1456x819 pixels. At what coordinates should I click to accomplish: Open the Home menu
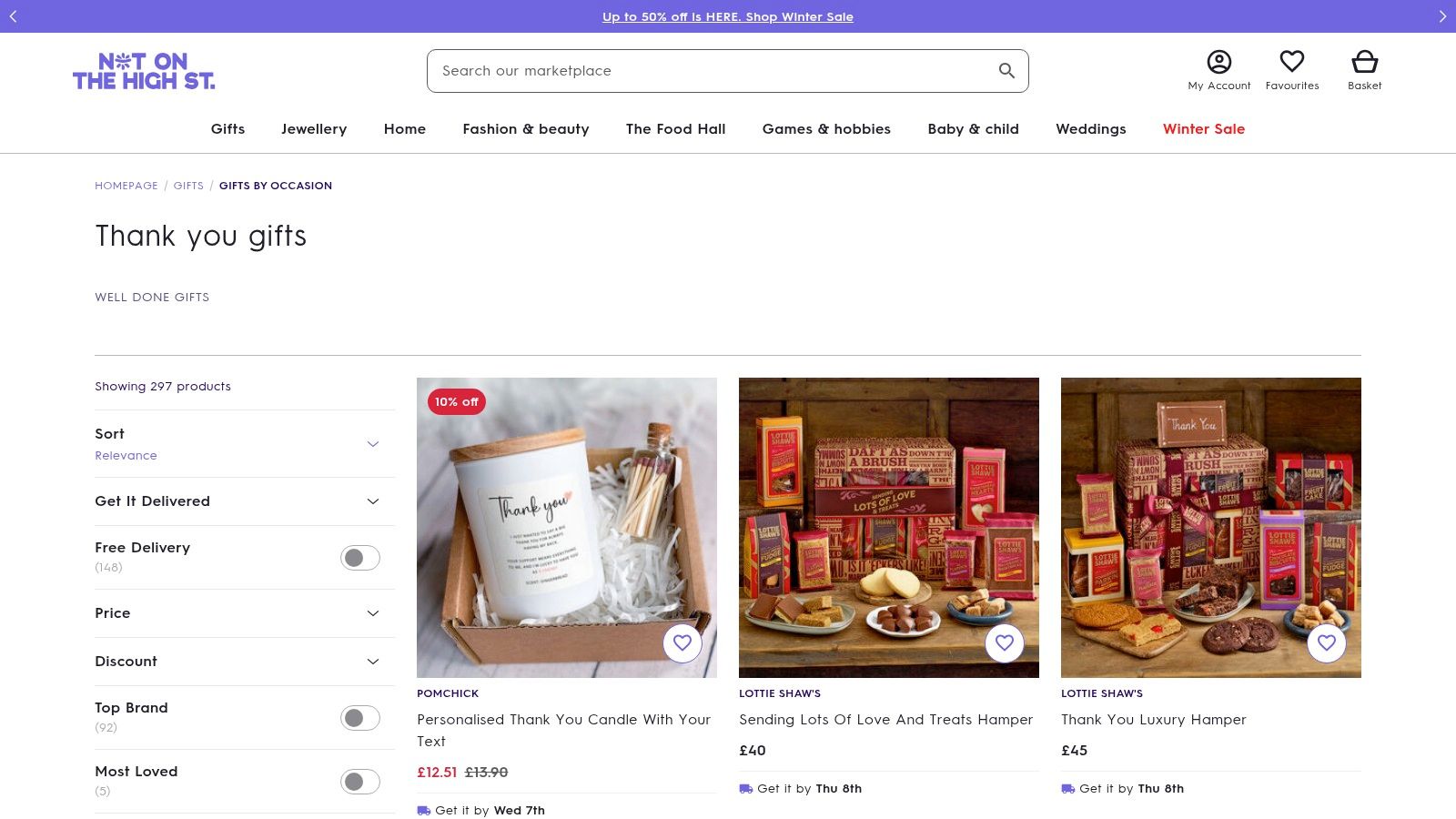point(405,129)
